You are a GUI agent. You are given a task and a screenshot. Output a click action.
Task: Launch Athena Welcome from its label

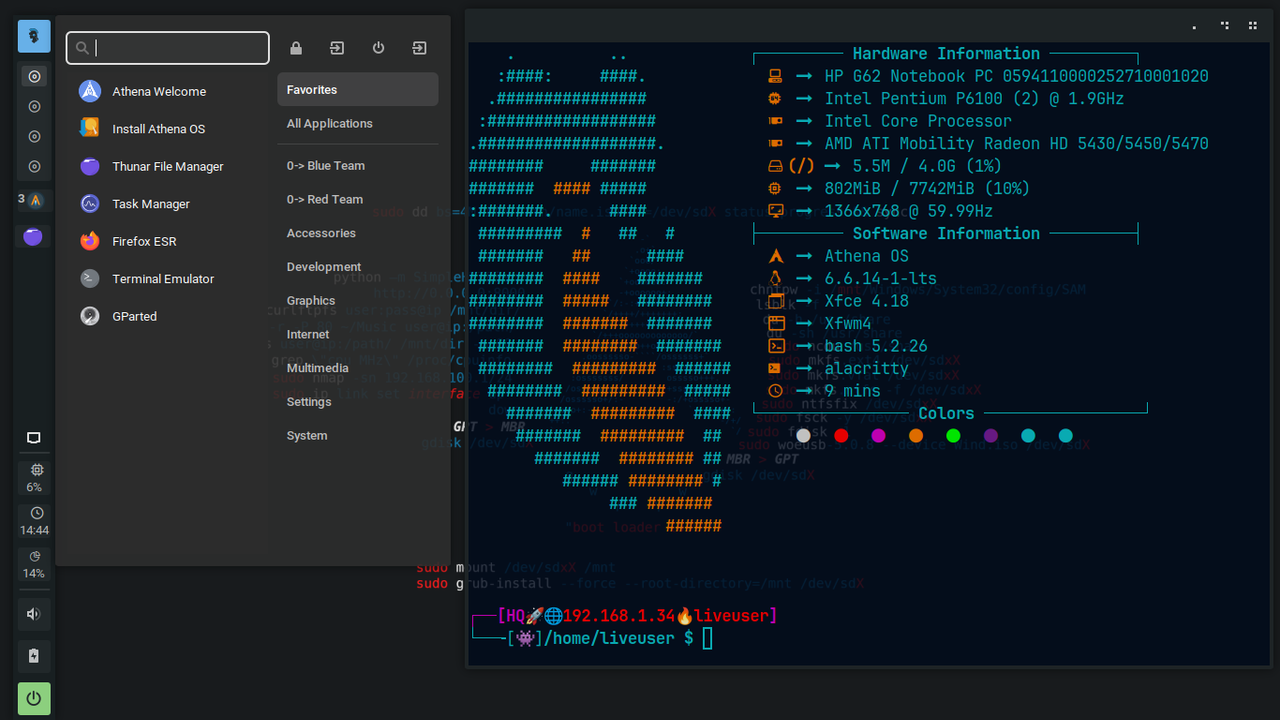click(159, 91)
